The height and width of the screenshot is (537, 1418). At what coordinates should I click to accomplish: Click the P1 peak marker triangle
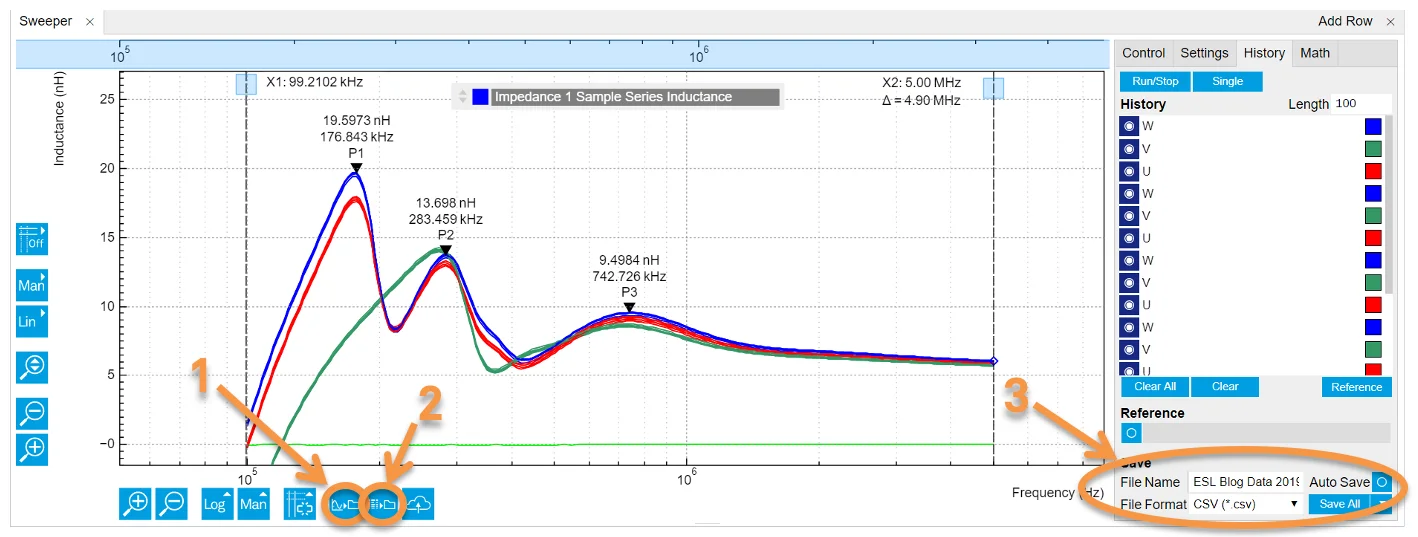(356, 168)
